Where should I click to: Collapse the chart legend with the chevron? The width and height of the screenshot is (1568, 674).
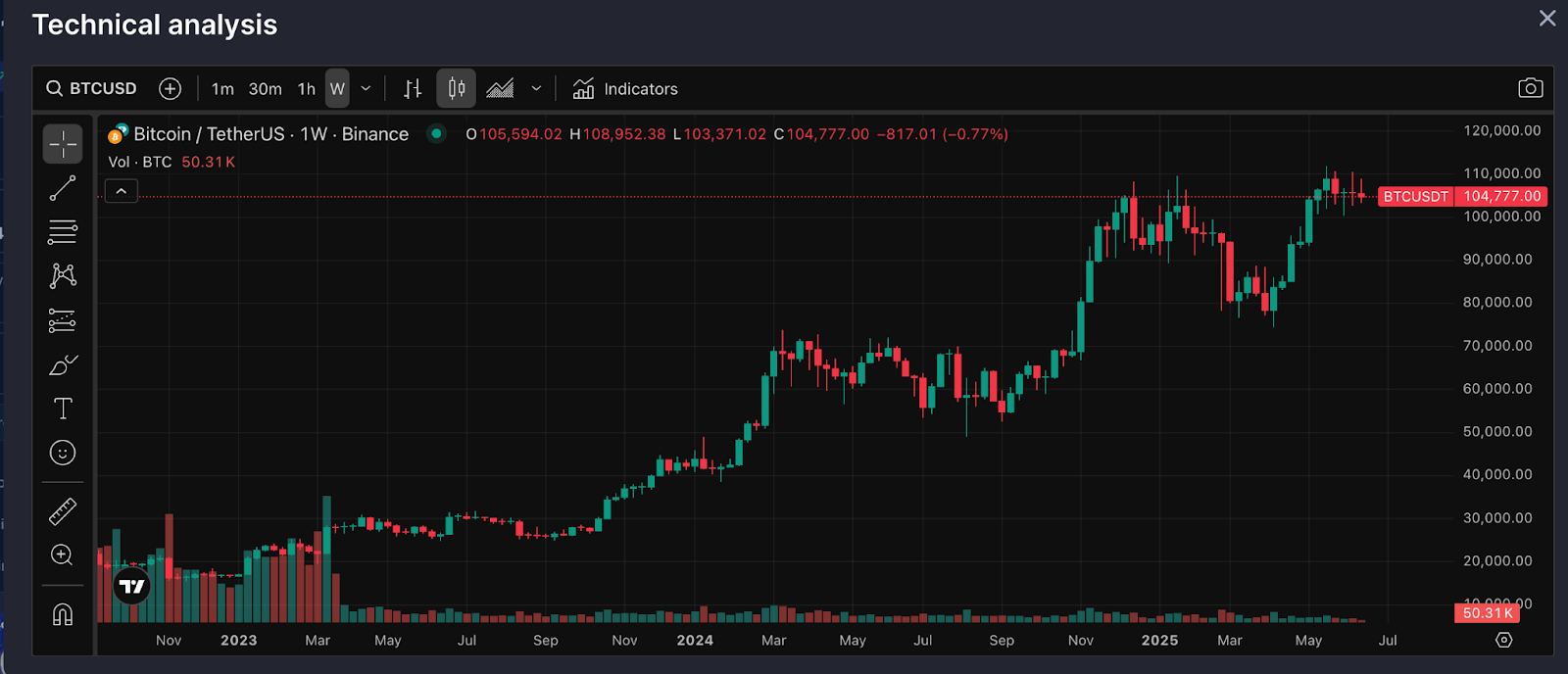click(x=122, y=192)
